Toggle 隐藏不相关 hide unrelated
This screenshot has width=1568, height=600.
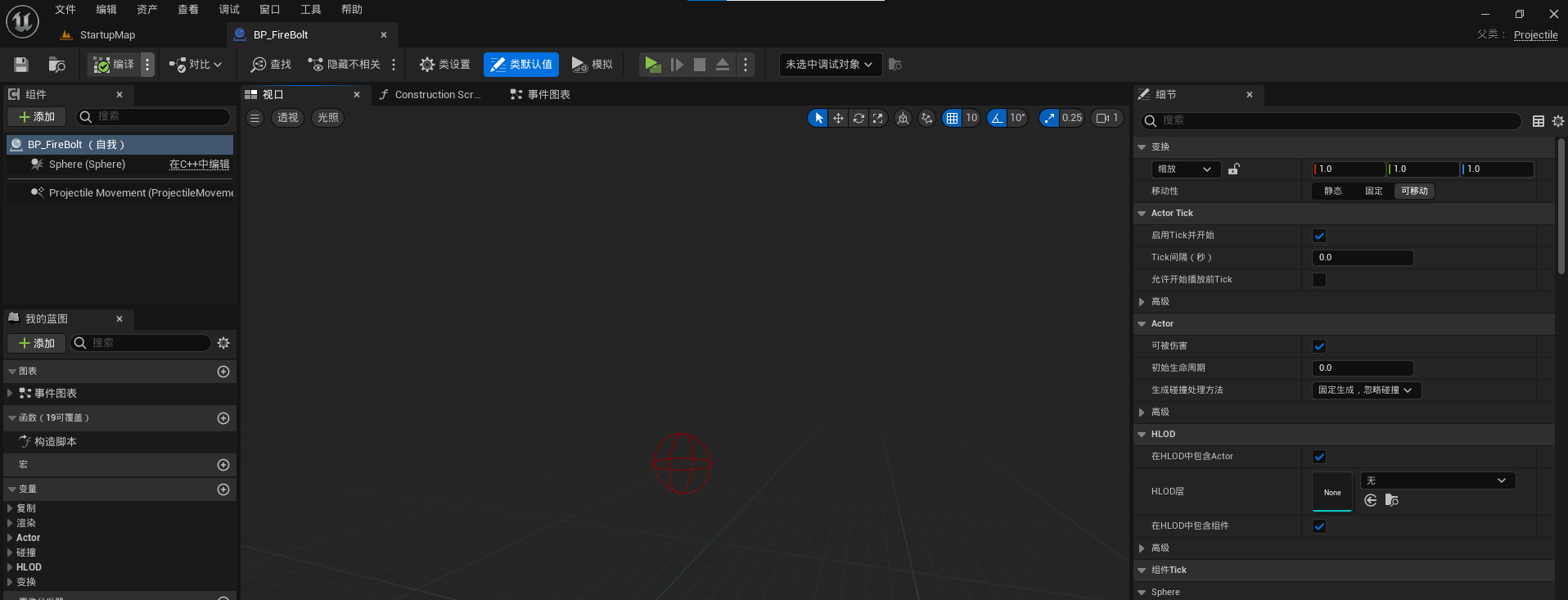[x=345, y=65]
